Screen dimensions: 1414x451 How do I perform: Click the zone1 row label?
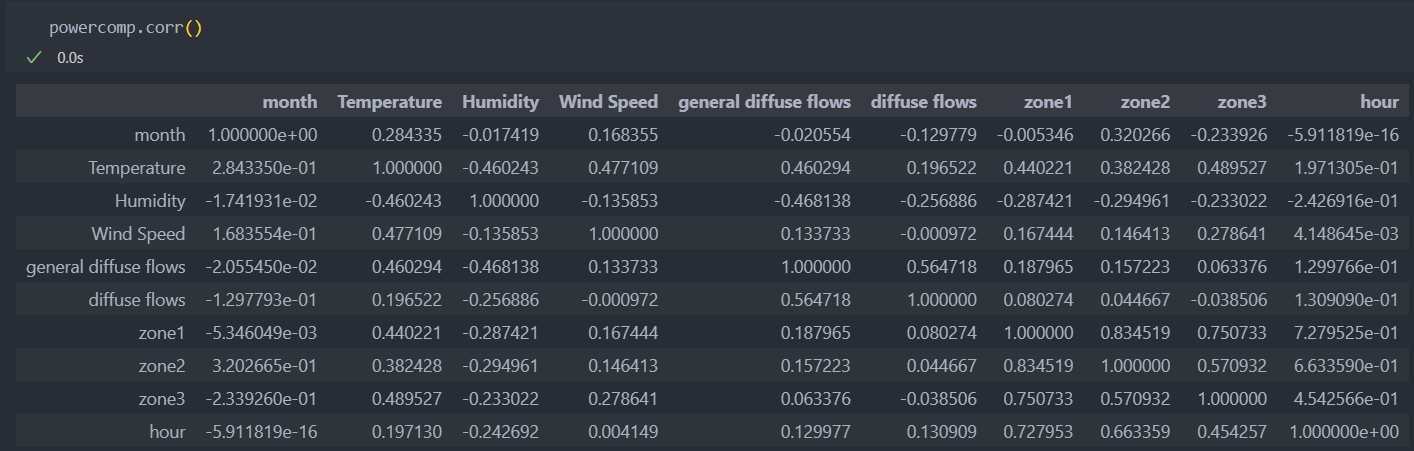pos(163,333)
